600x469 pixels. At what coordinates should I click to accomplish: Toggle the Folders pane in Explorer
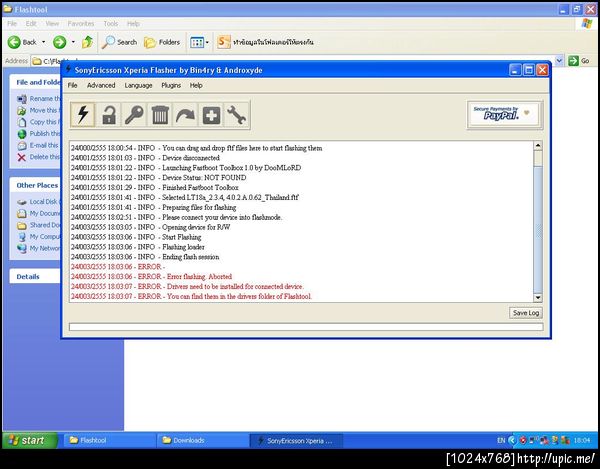click(162, 42)
